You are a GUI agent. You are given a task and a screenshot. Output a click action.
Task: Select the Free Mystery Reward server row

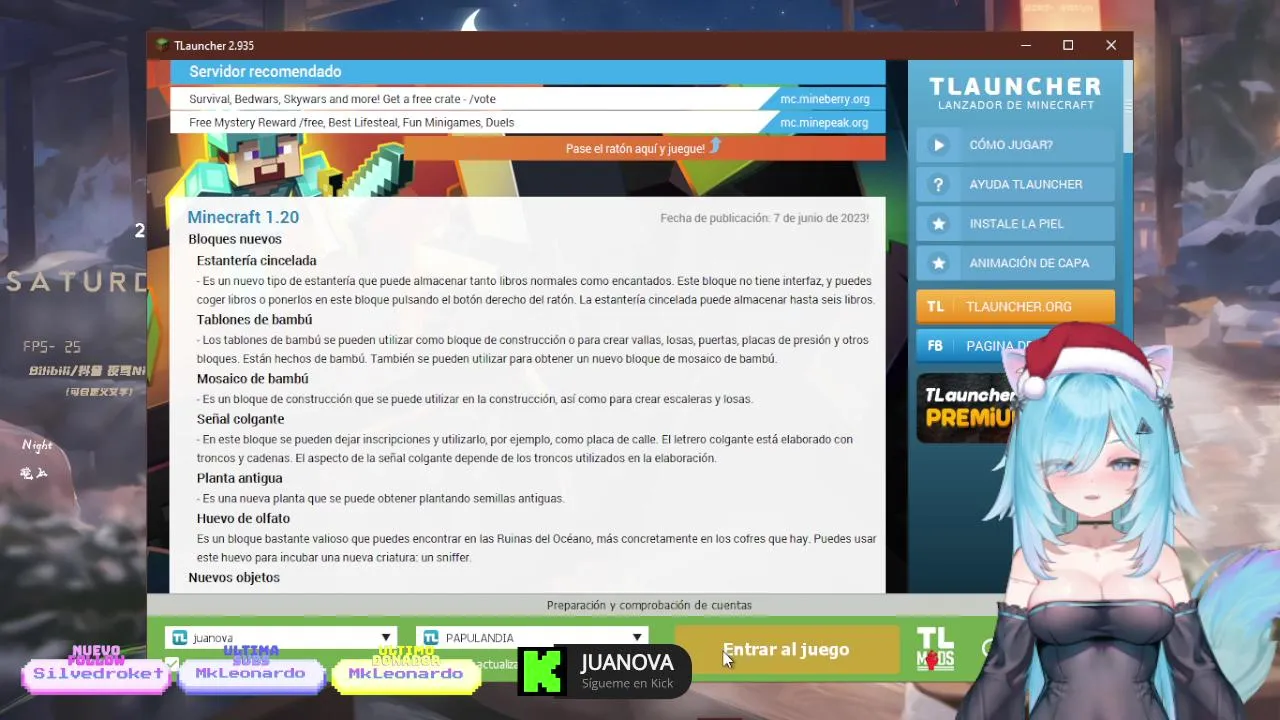point(527,123)
